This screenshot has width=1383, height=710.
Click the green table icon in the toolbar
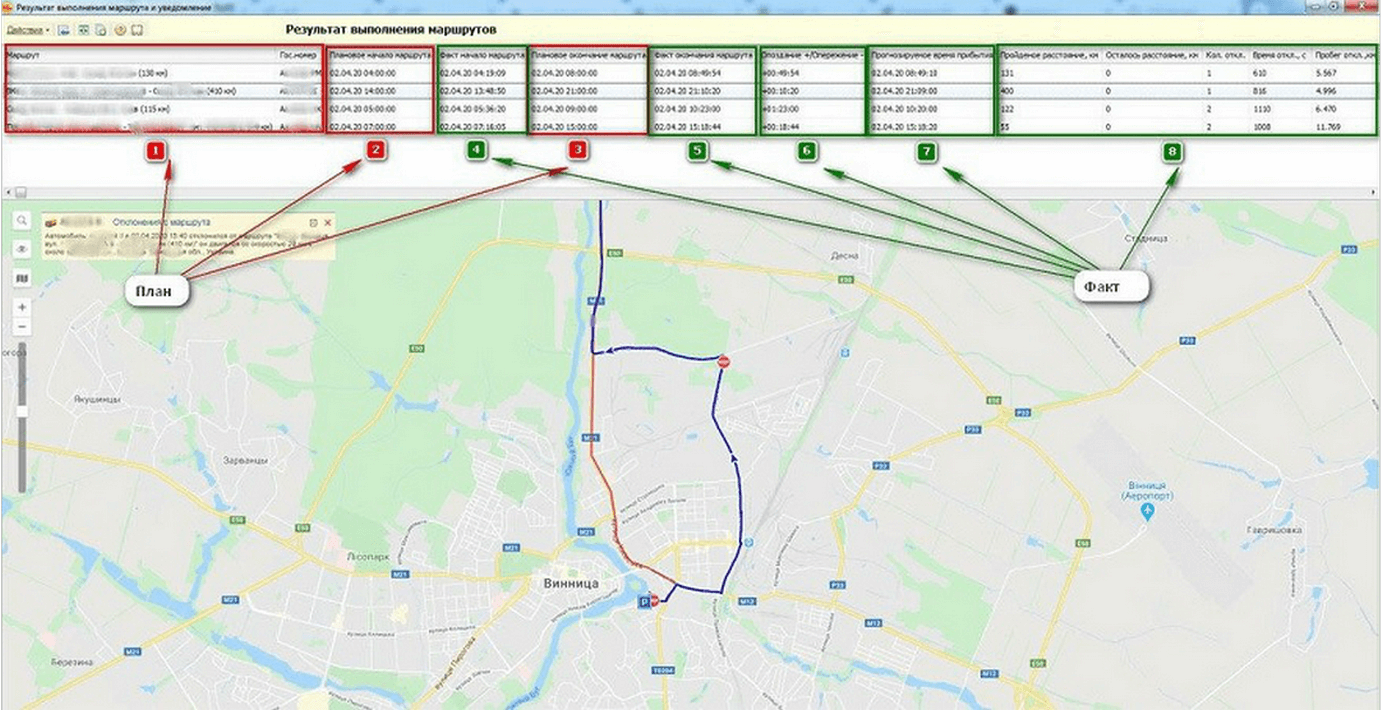pyautogui.click(x=82, y=30)
